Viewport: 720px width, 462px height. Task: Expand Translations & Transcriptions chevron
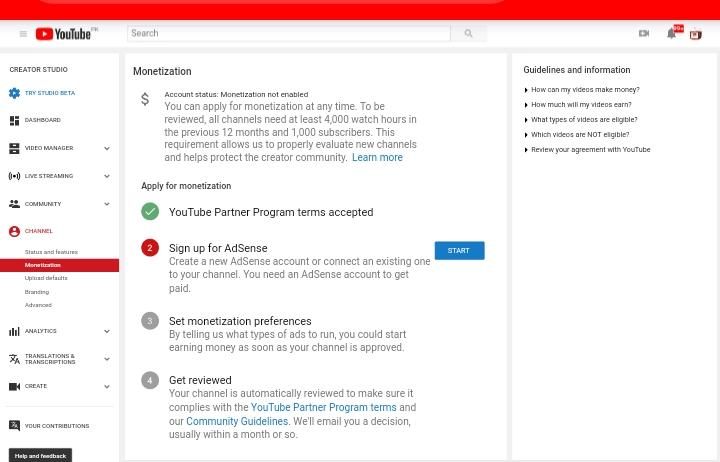click(107, 359)
